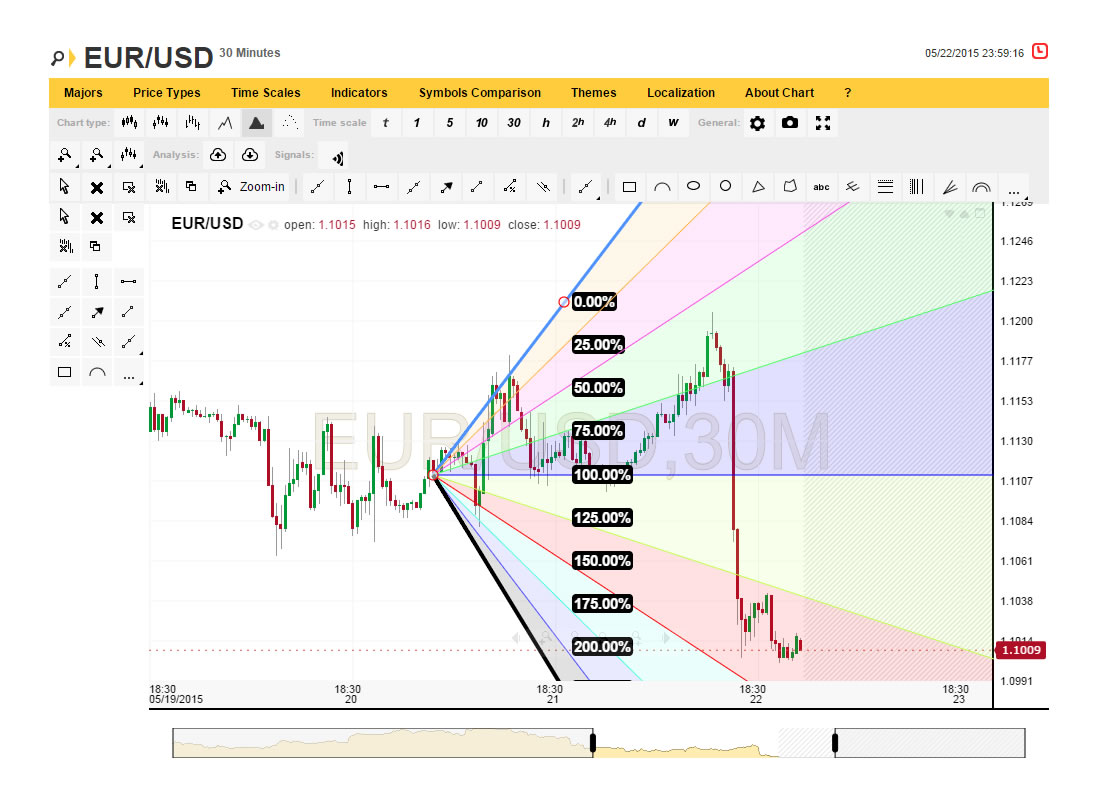Upload analysis with cloud upload icon
The height and width of the screenshot is (800, 1100).
click(x=218, y=155)
